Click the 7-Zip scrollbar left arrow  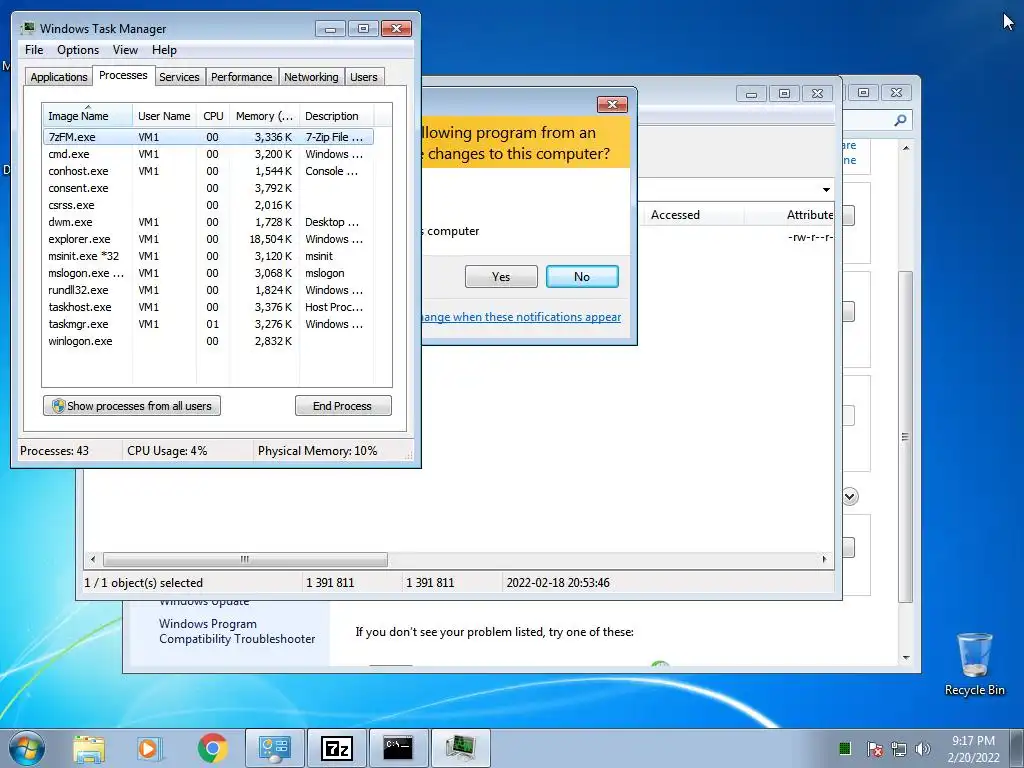click(x=93, y=560)
